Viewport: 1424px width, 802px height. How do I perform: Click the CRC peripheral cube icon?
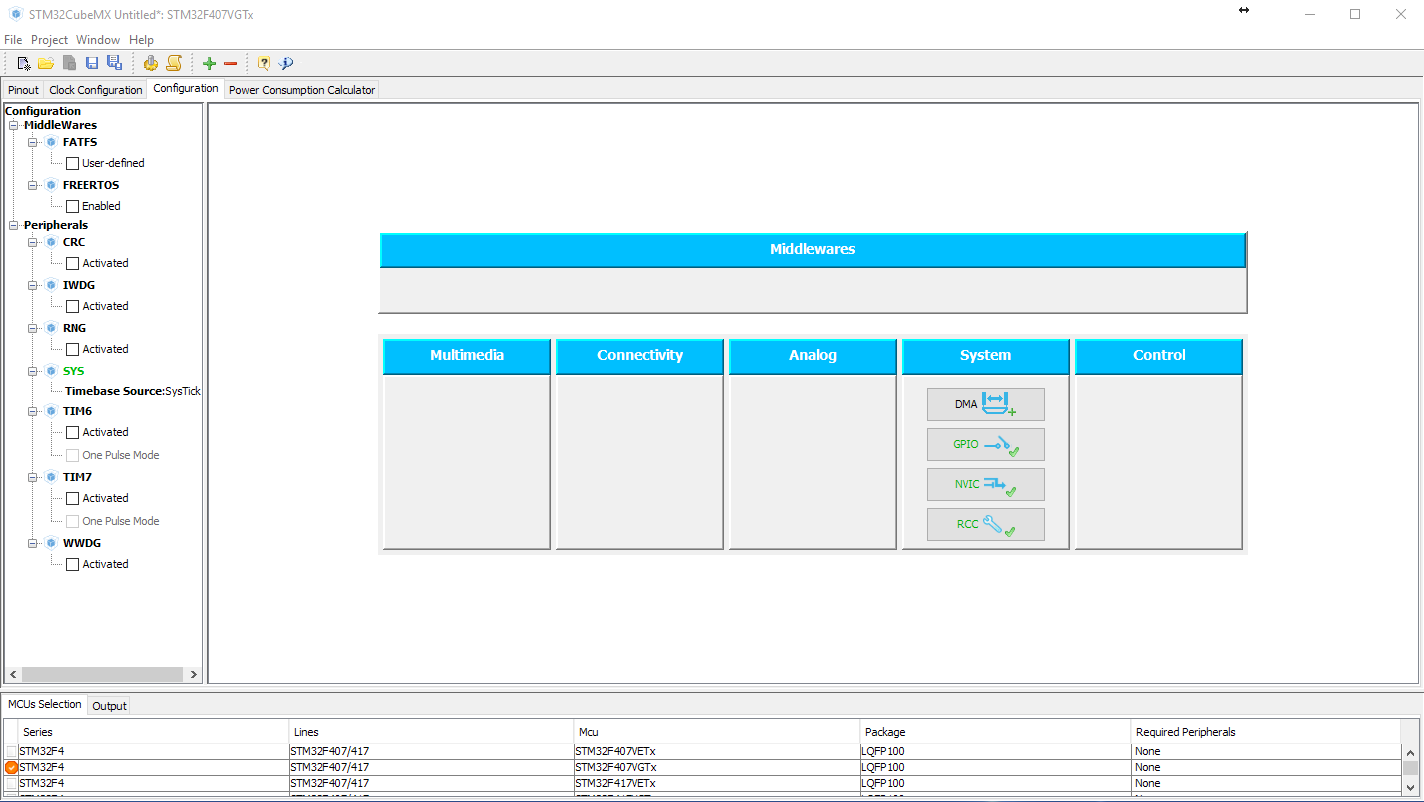pyautogui.click(x=51, y=242)
